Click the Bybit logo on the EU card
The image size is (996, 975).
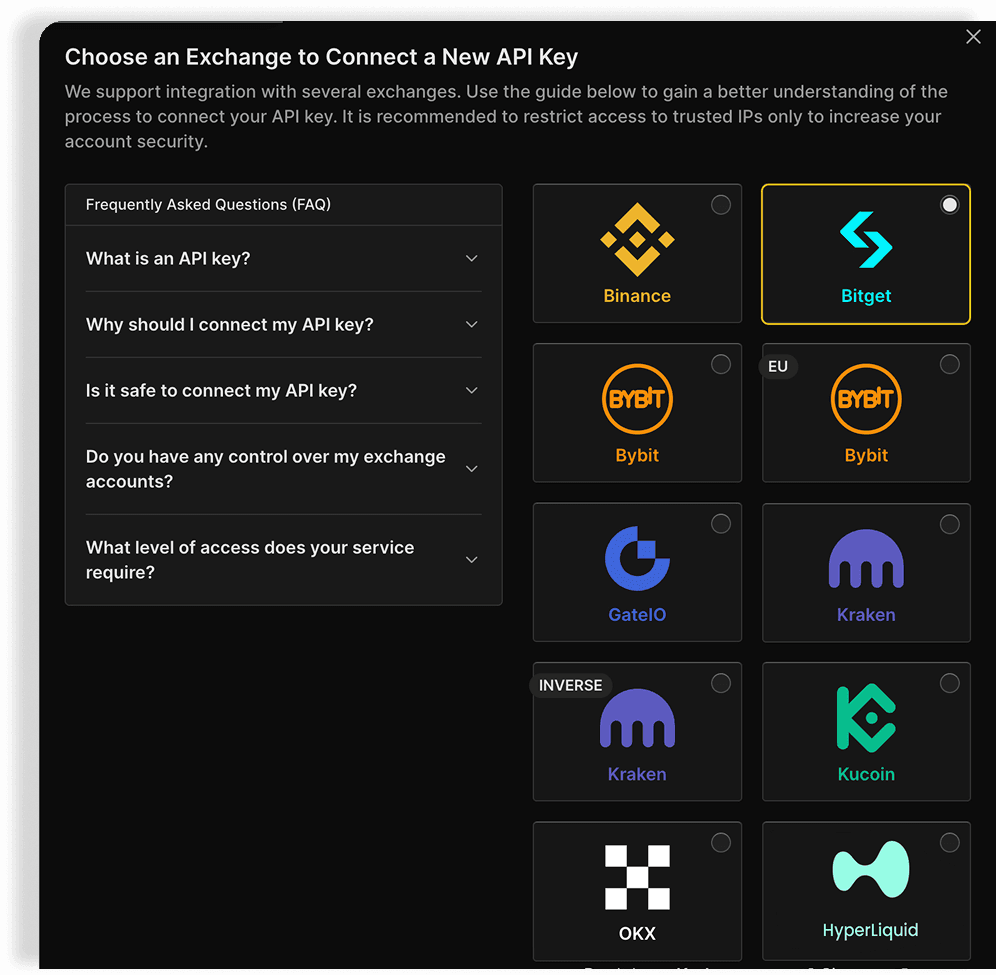[x=866, y=399]
